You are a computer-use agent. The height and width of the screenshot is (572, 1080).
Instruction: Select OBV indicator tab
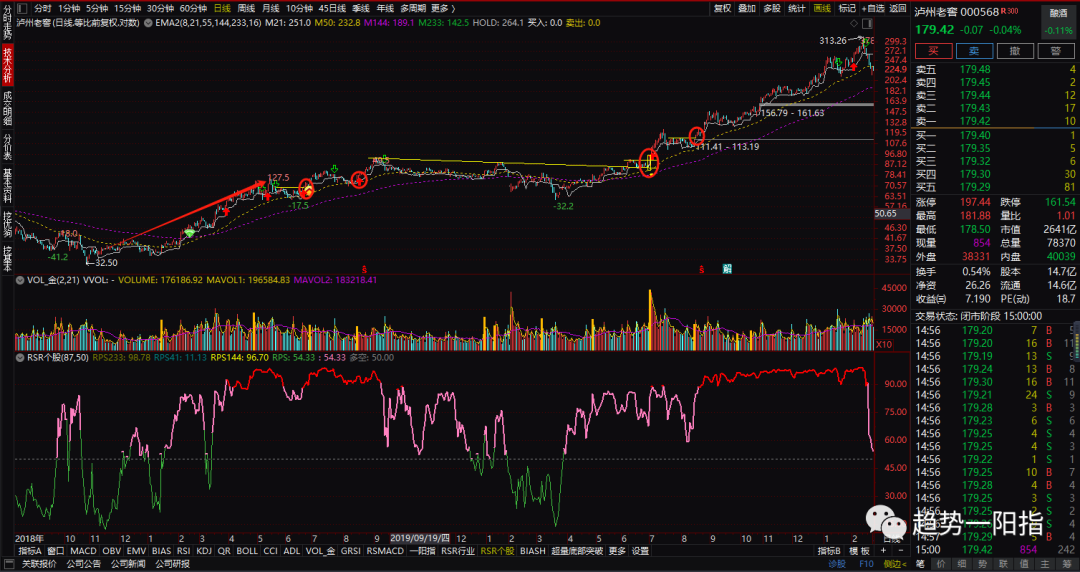point(112,551)
